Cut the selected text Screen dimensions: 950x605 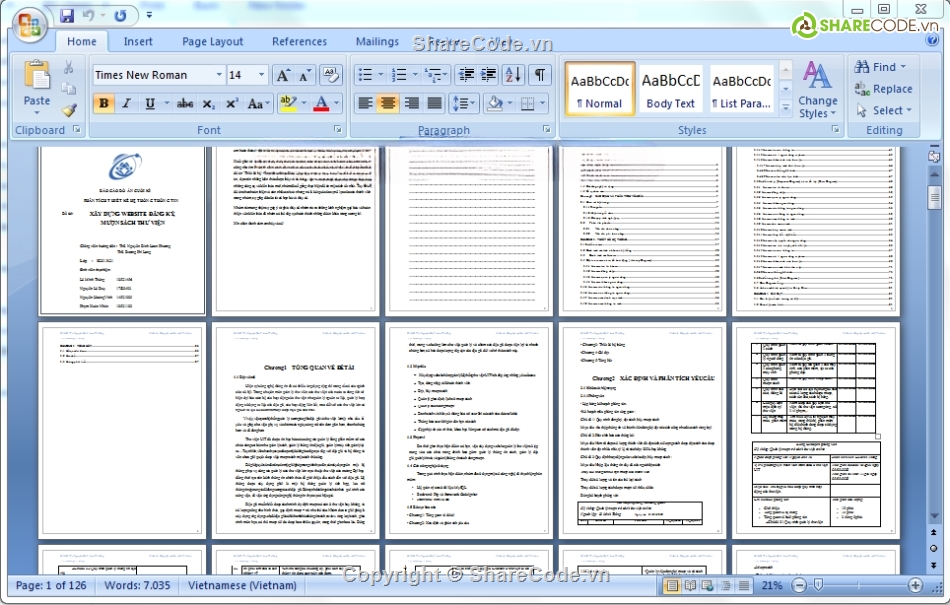point(68,67)
